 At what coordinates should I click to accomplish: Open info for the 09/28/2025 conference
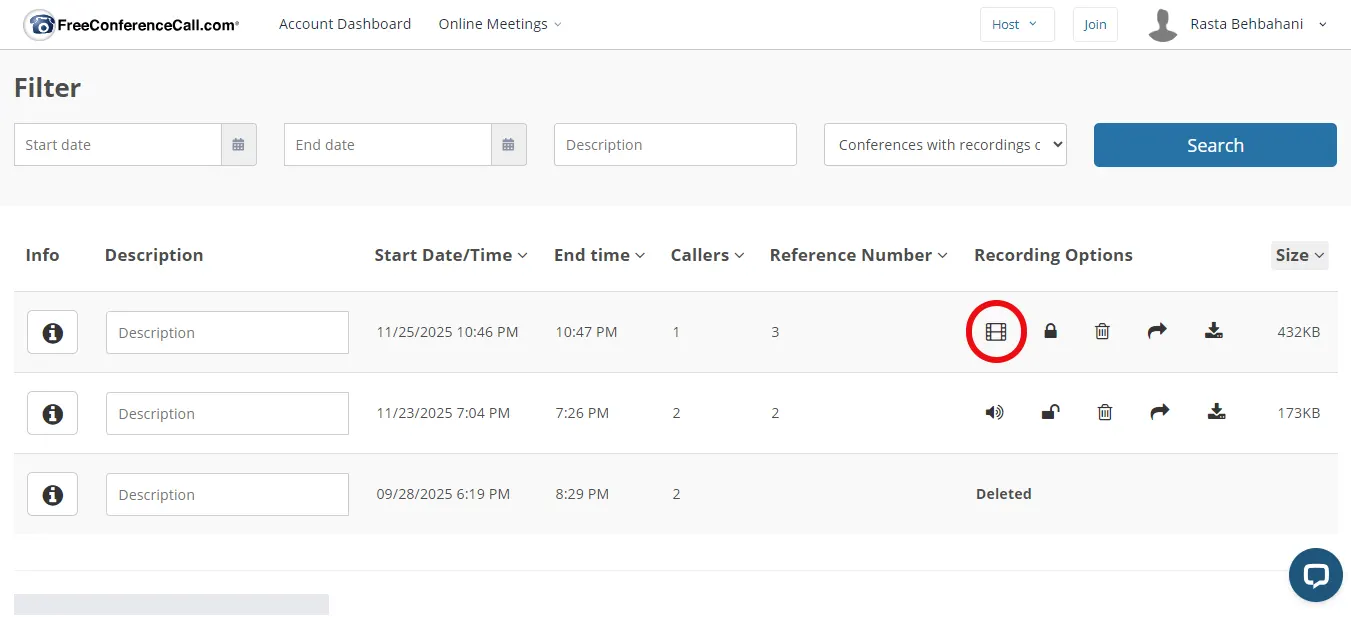[52, 495]
